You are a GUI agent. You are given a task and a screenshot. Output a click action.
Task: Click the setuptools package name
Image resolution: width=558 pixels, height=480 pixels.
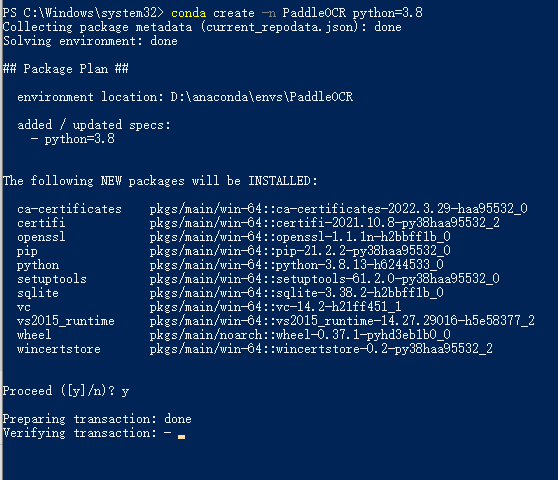click(52, 279)
